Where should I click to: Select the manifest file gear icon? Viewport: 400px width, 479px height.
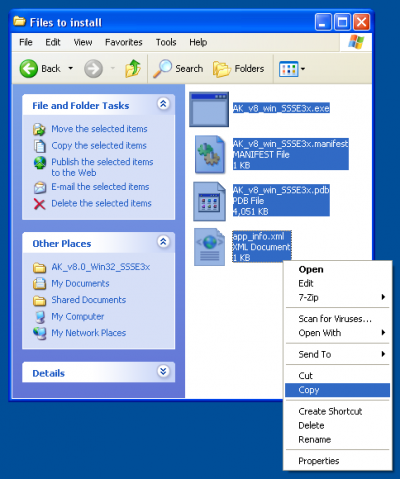tap(210, 154)
